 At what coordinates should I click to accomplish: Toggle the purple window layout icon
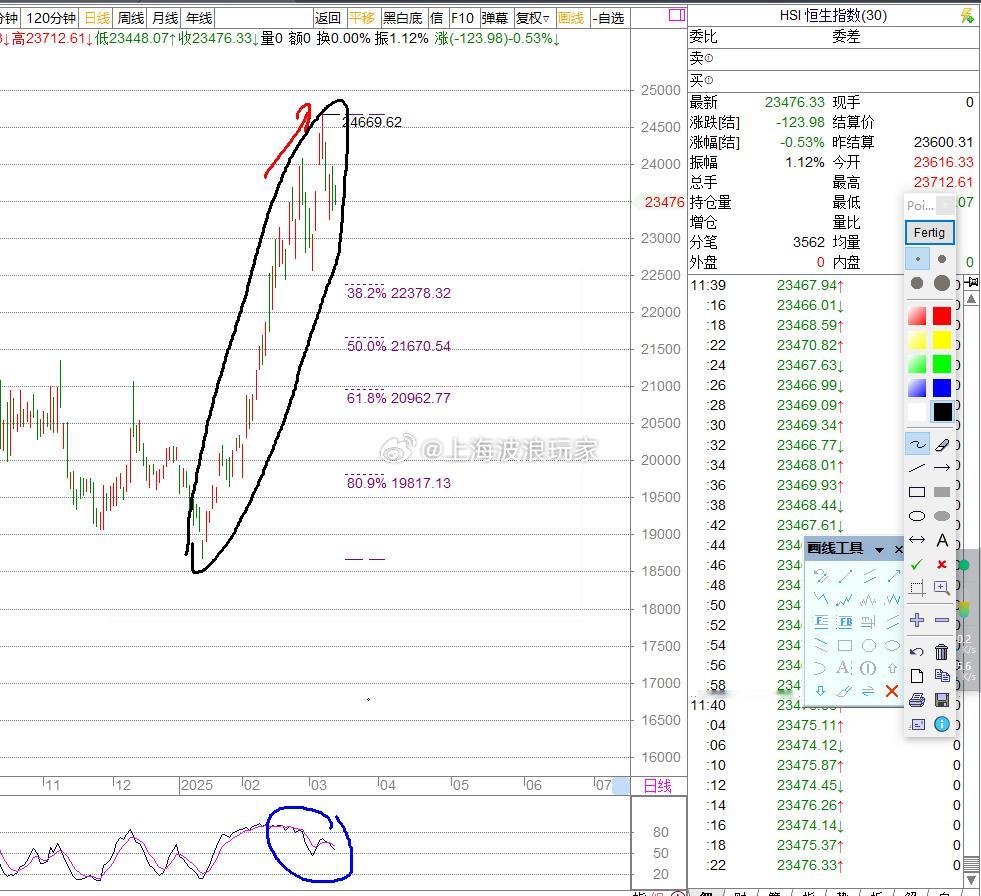pos(677,15)
